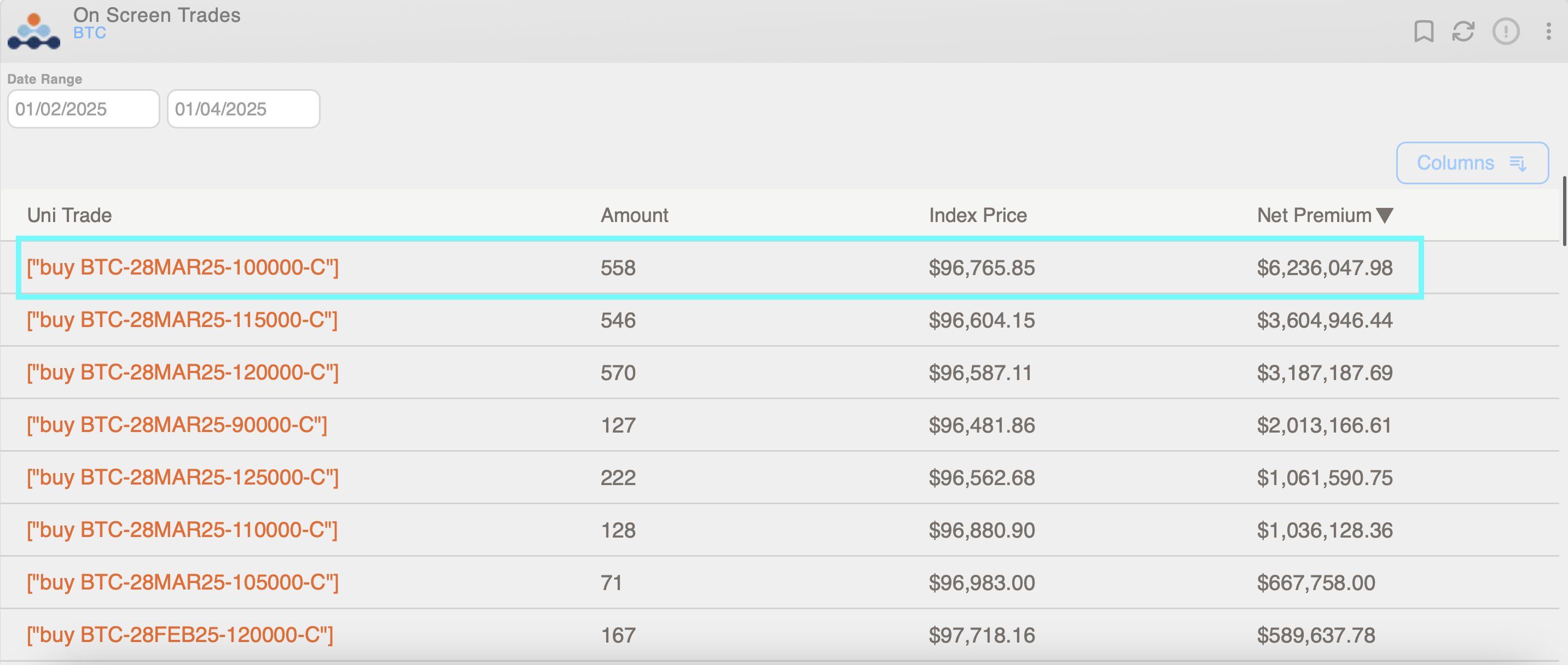Click the end date field 01/04/2025
Screen dimensions: 1568x665
243,109
